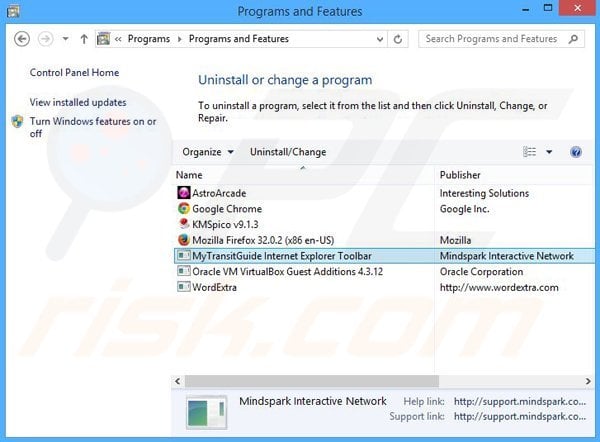Open the recent locations dropdown arrow
The image size is (600, 442).
coord(66,39)
